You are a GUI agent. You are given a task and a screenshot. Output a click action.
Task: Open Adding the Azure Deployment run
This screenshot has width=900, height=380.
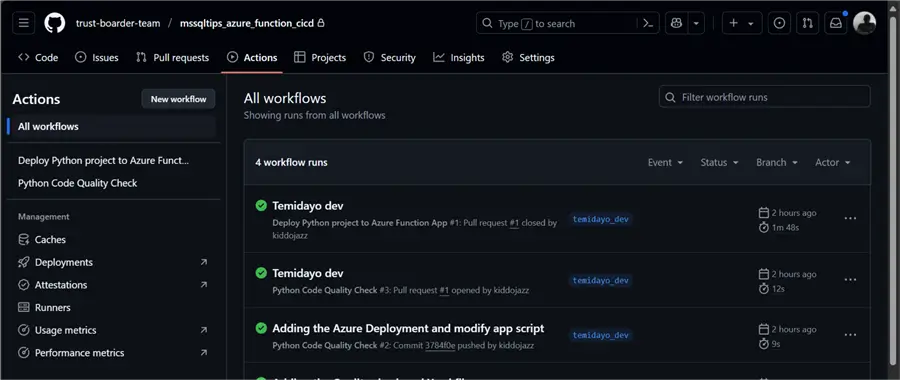coord(408,329)
